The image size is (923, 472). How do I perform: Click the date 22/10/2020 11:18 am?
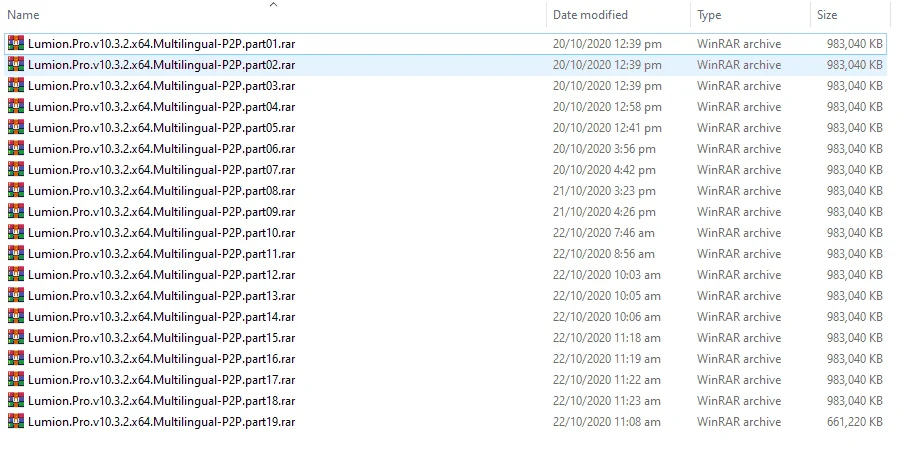point(606,338)
